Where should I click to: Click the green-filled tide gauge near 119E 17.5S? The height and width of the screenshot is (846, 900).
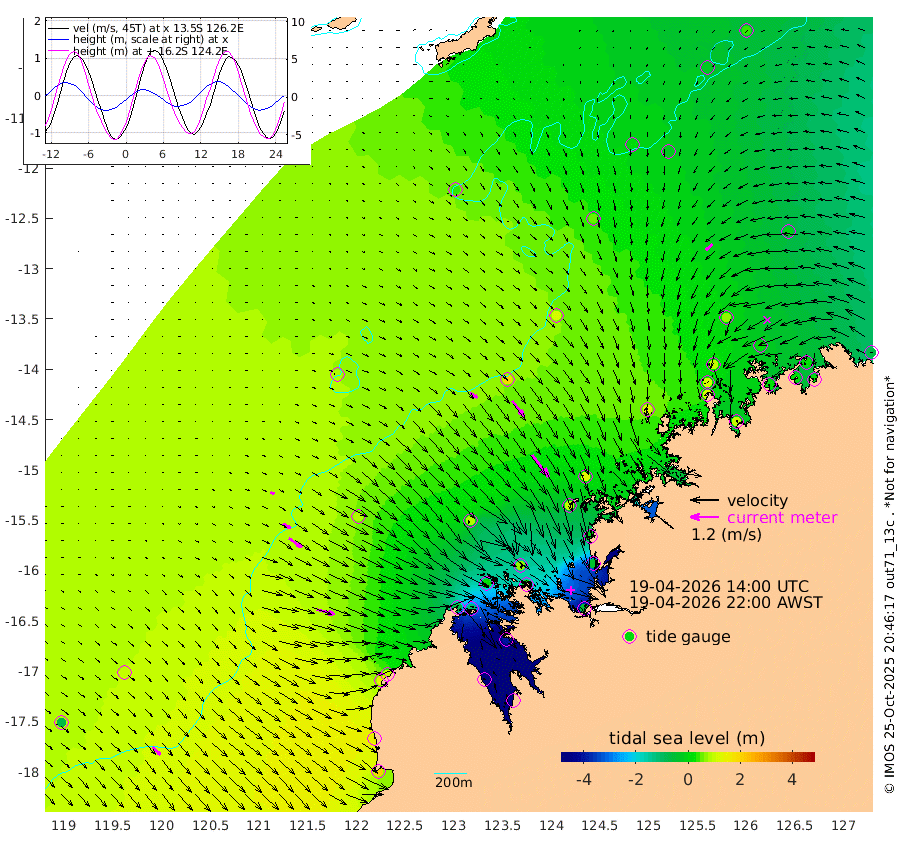pos(61,722)
